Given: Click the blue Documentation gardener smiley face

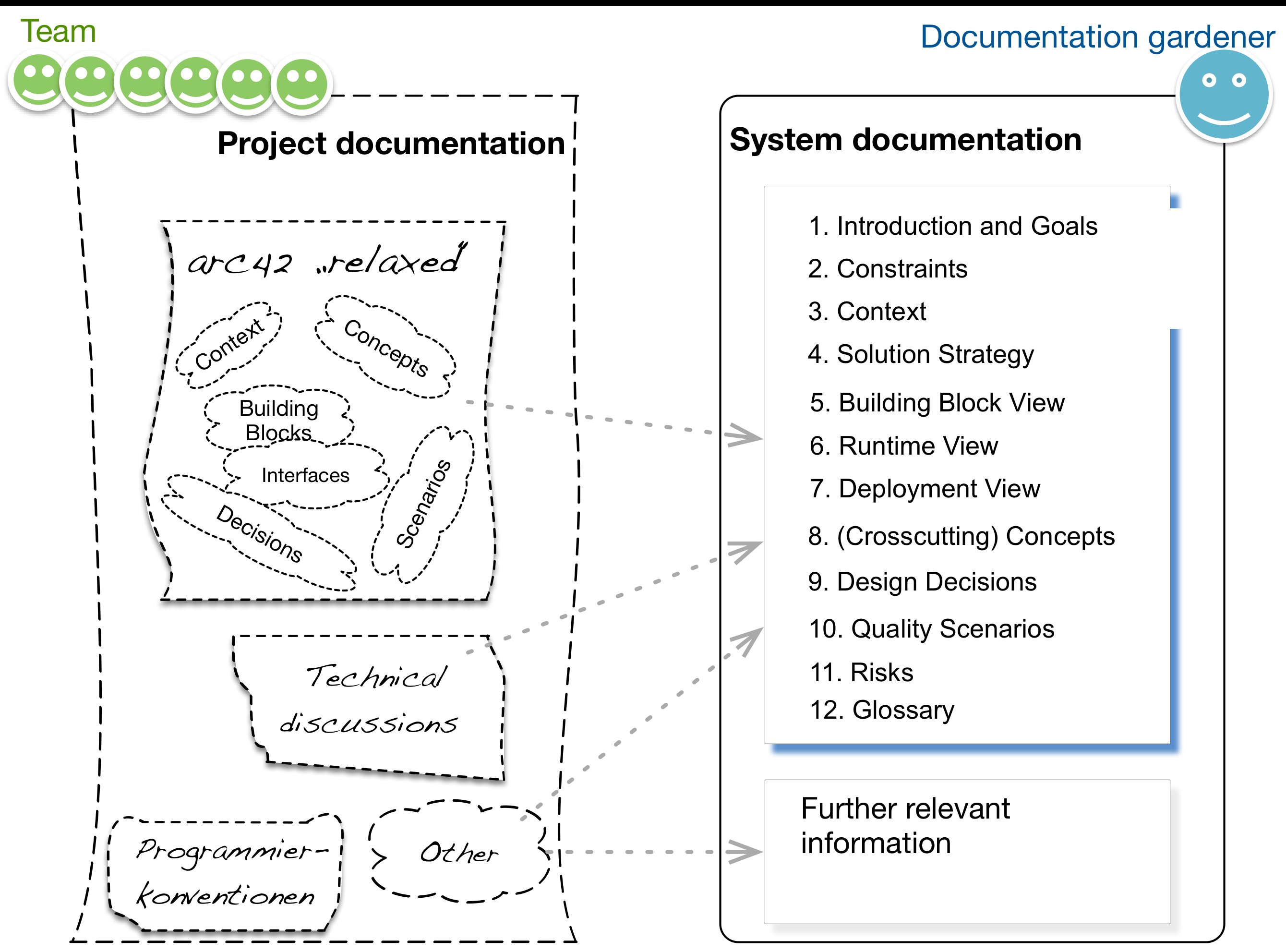Looking at the screenshot, I should coord(1223,95).
